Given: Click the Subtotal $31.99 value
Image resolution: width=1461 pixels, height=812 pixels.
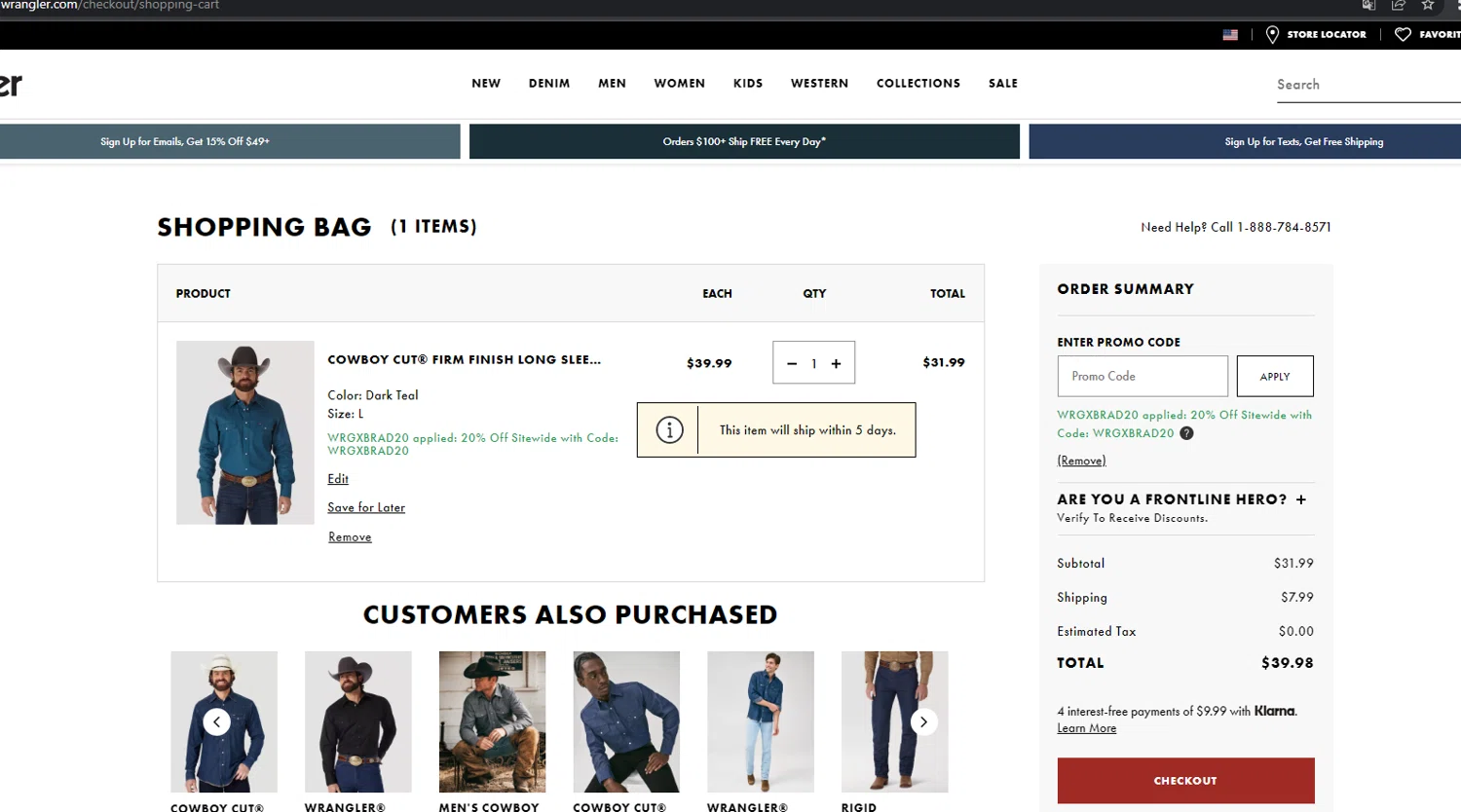Looking at the screenshot, I should [1293, 564].
